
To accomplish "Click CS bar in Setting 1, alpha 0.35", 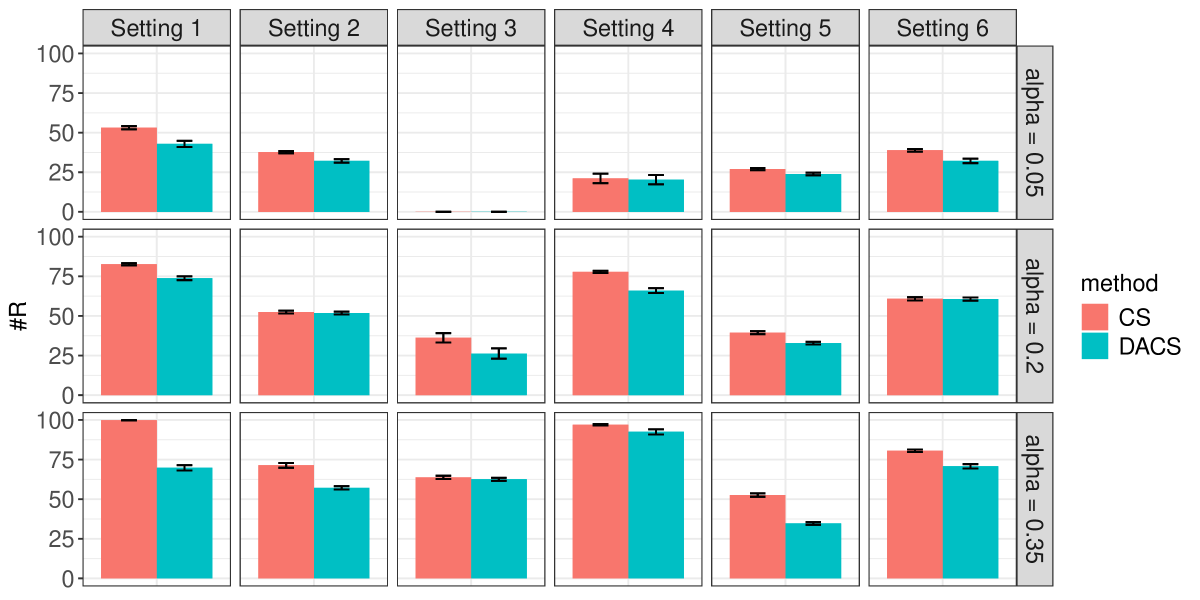I will pyautogui.click(x=130, y=499).
